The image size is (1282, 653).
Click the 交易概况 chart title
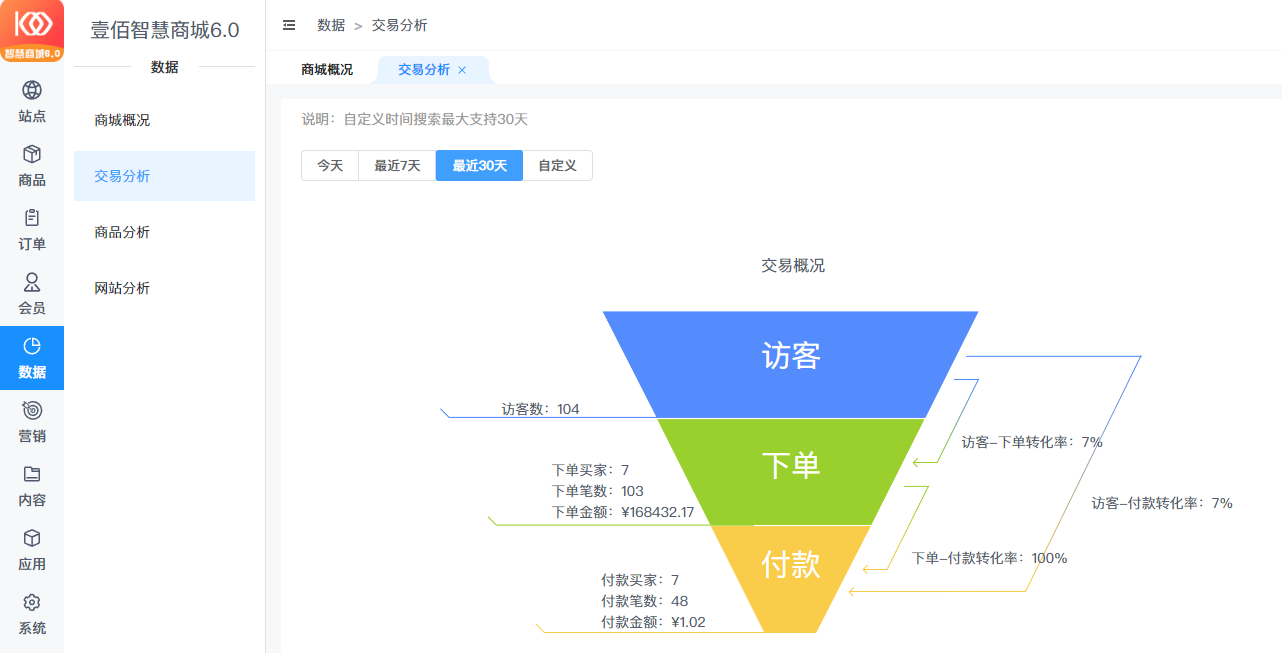tap(793, 266)
